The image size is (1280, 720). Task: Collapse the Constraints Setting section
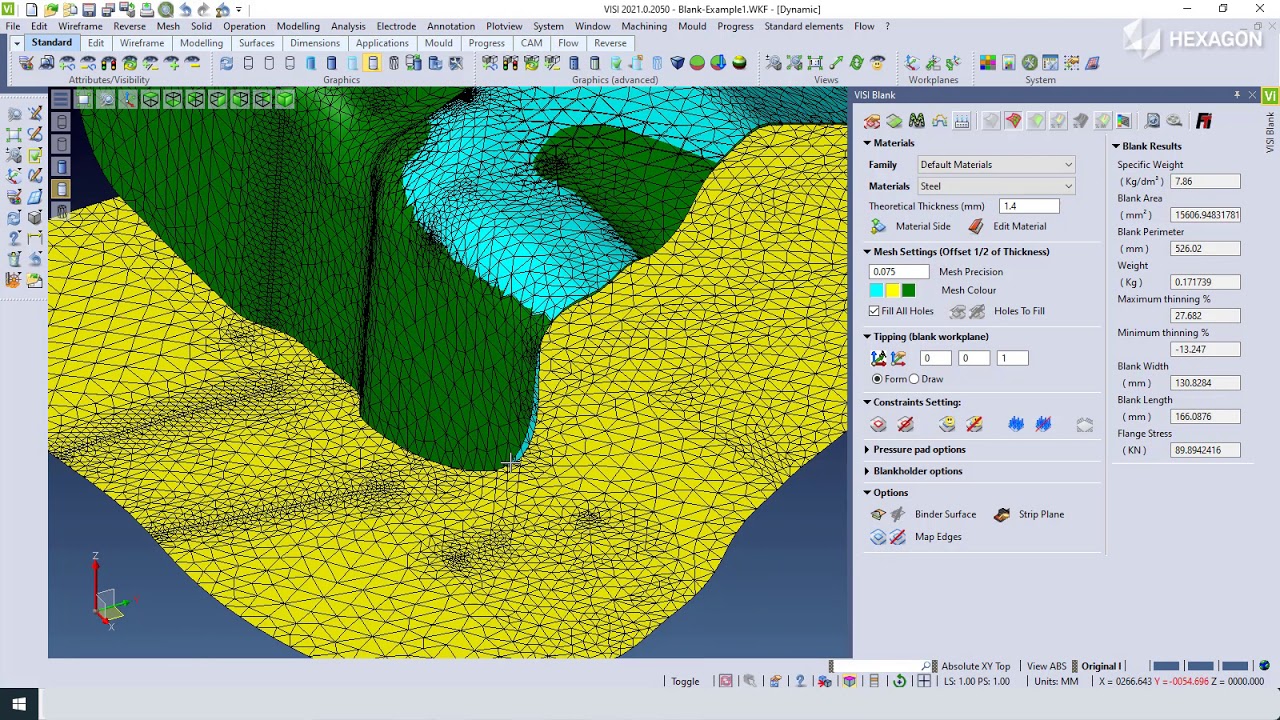867,402
